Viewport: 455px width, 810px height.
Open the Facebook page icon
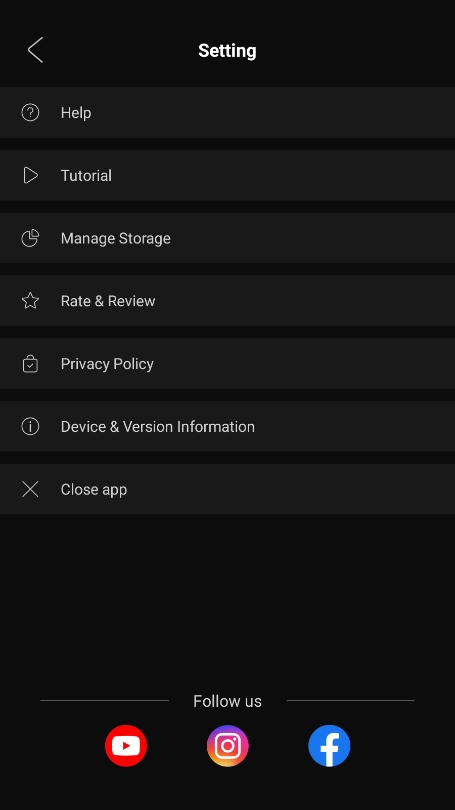(x=329, y=745)
